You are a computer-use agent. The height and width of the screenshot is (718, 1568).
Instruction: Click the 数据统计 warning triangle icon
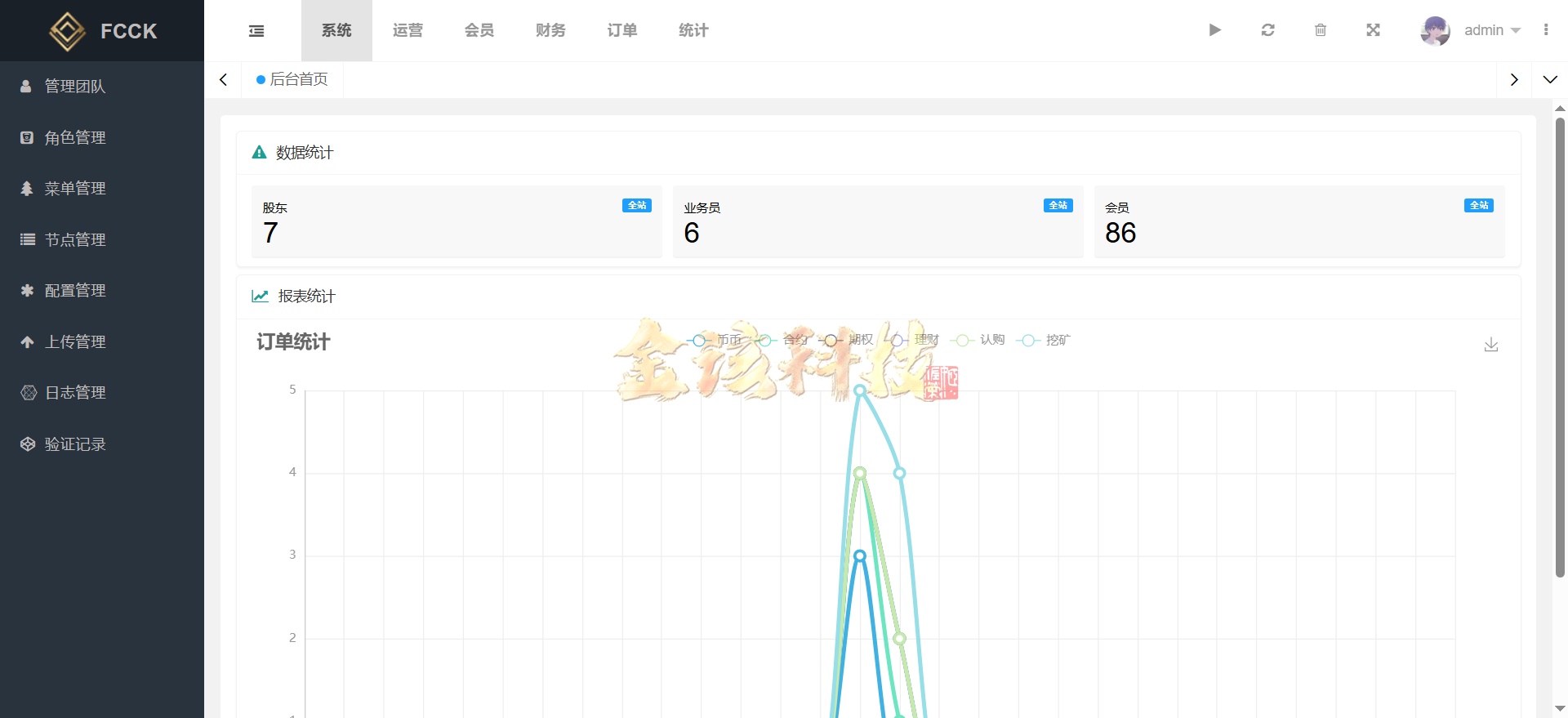pos(259,152)
